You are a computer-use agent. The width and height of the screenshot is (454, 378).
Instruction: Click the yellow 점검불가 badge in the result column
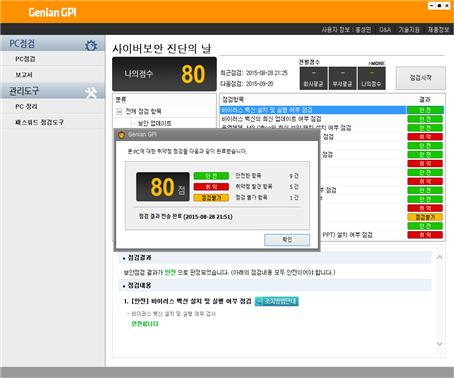click(425, 217)
